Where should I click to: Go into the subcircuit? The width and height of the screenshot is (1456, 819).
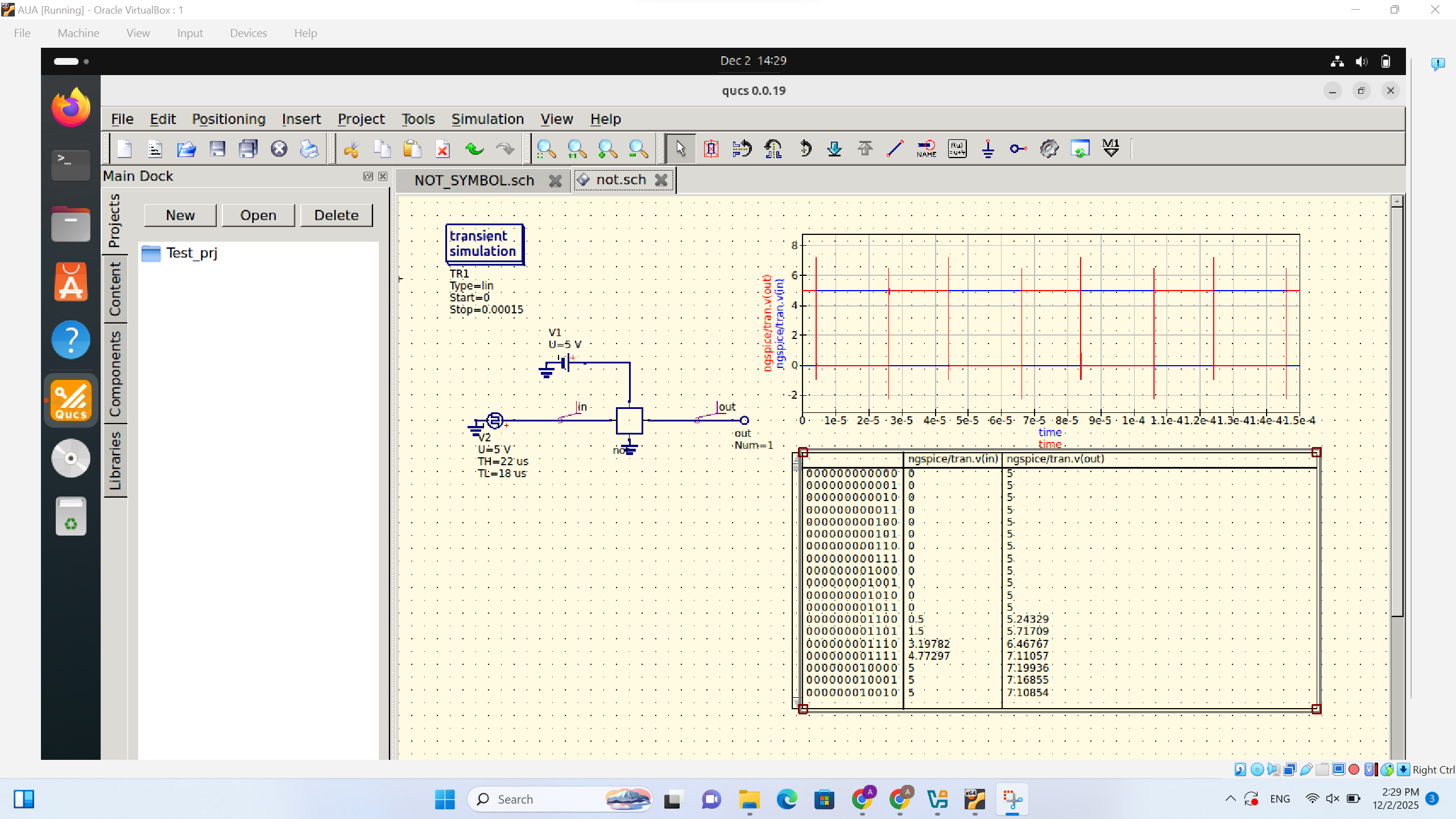(x=834, y=149)
